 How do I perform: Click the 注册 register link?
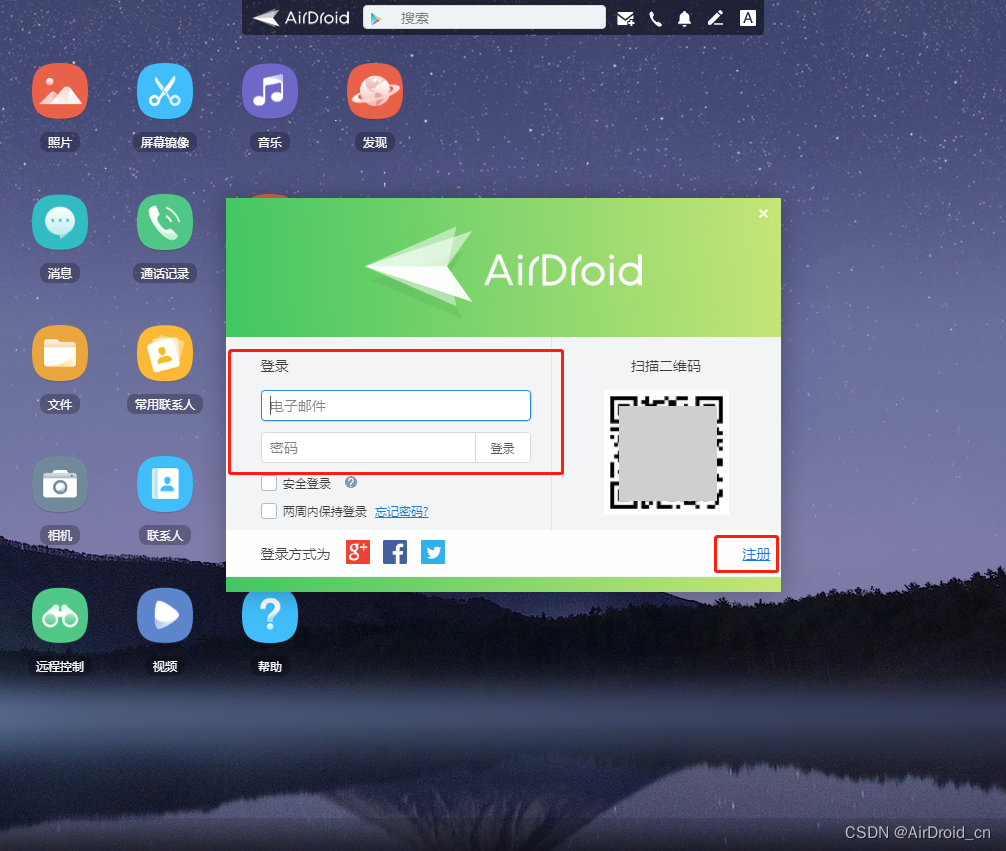(756, 554)
